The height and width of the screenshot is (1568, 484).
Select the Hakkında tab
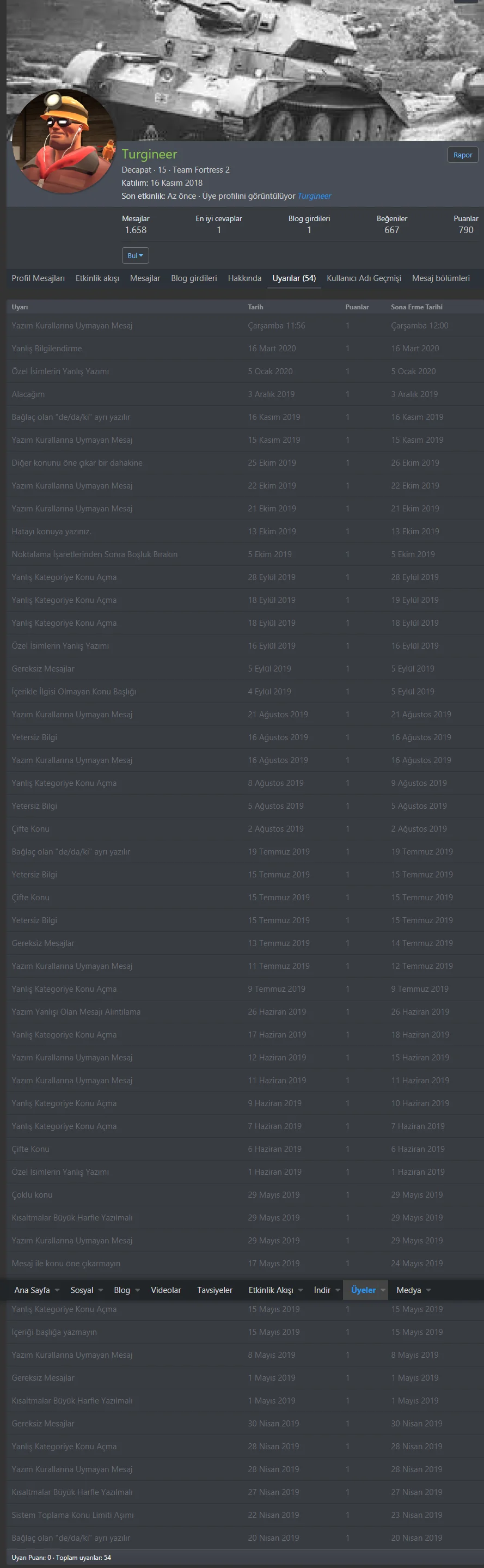click(x=244, y=278)
